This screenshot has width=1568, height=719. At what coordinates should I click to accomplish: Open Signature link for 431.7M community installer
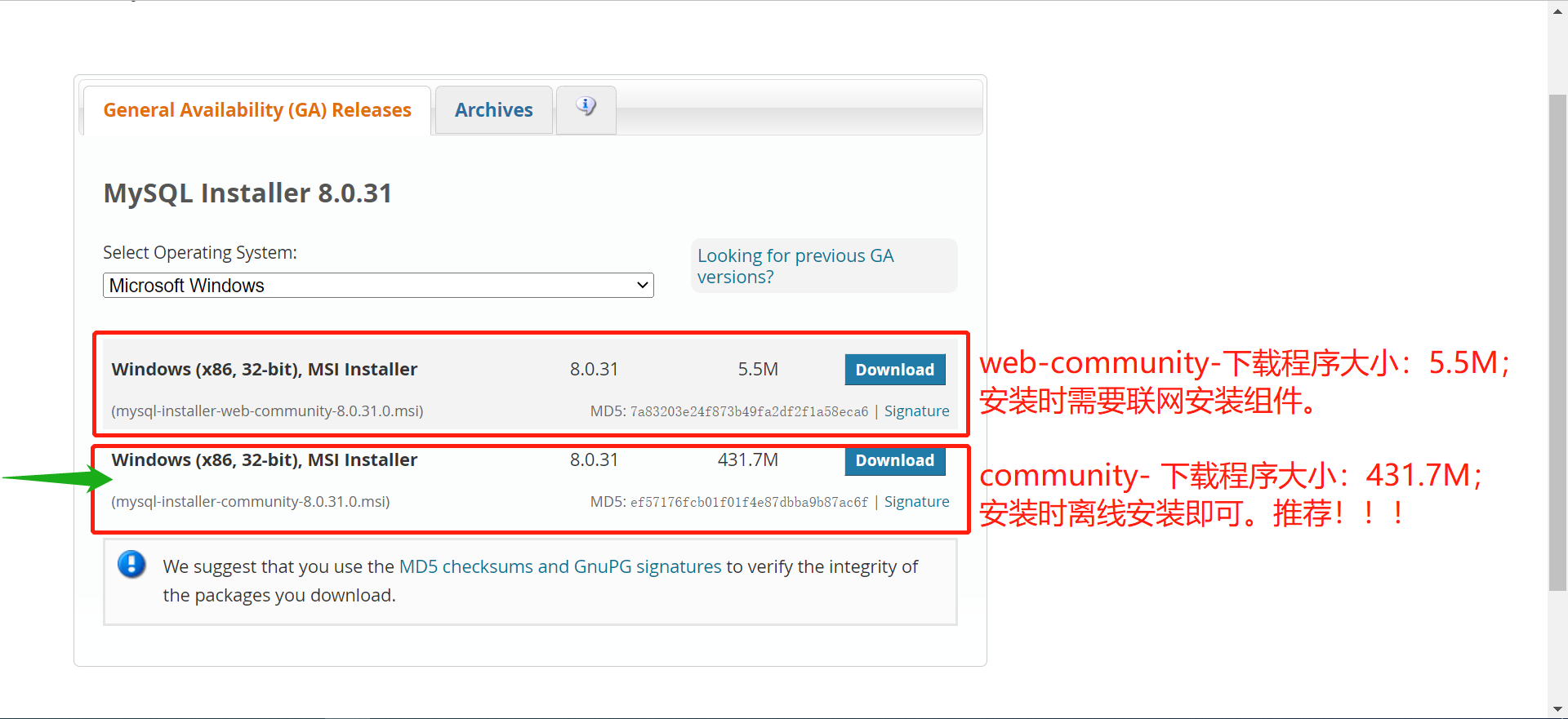(916, 502)
